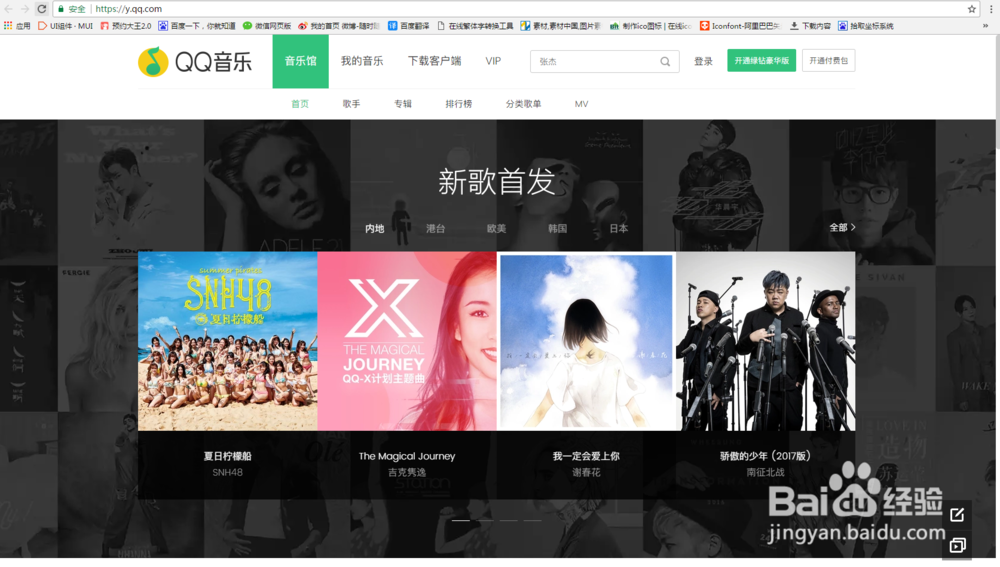
Task: Go to the 排行榜 sub-navigation item
Action: pyautogui.click(x=459, y=104)
